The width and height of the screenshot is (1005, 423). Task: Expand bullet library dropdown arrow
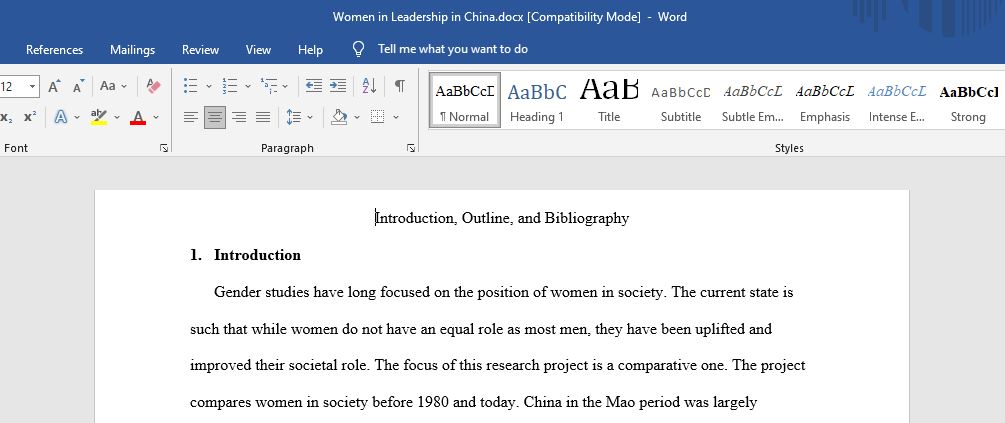click(x=208, y=86)
